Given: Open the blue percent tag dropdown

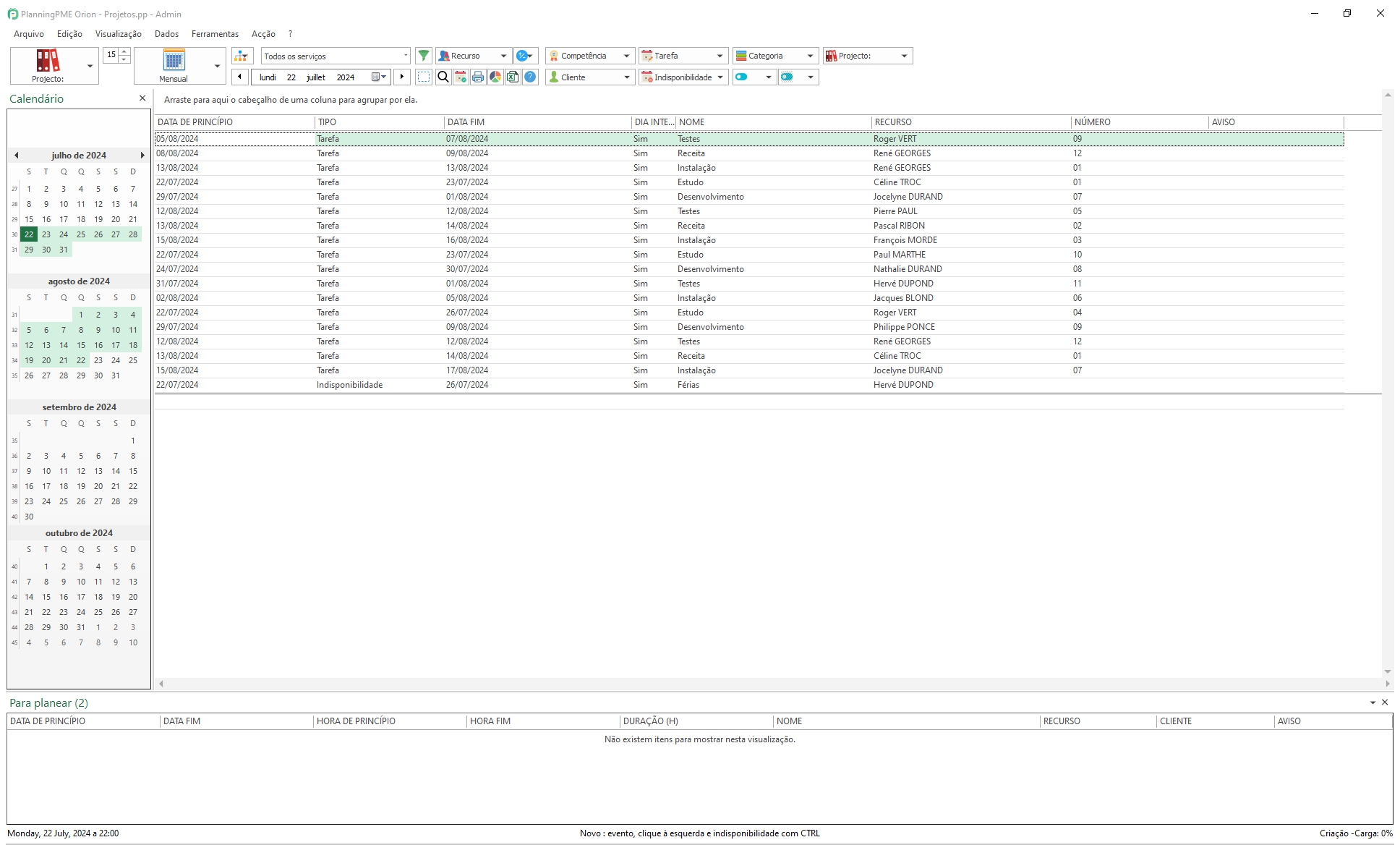Looking at the screenshot, I should (526, 56).
